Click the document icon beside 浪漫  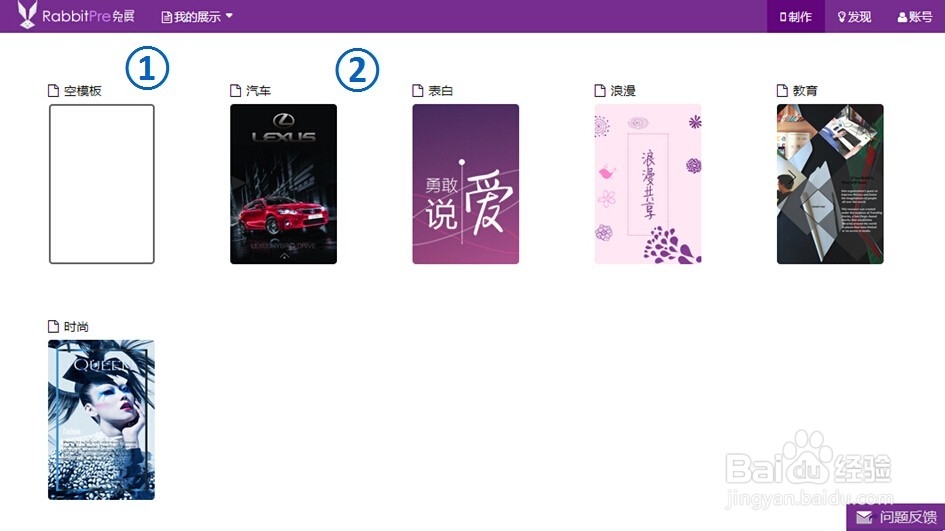pyautogui.click(x=600, y=90)
